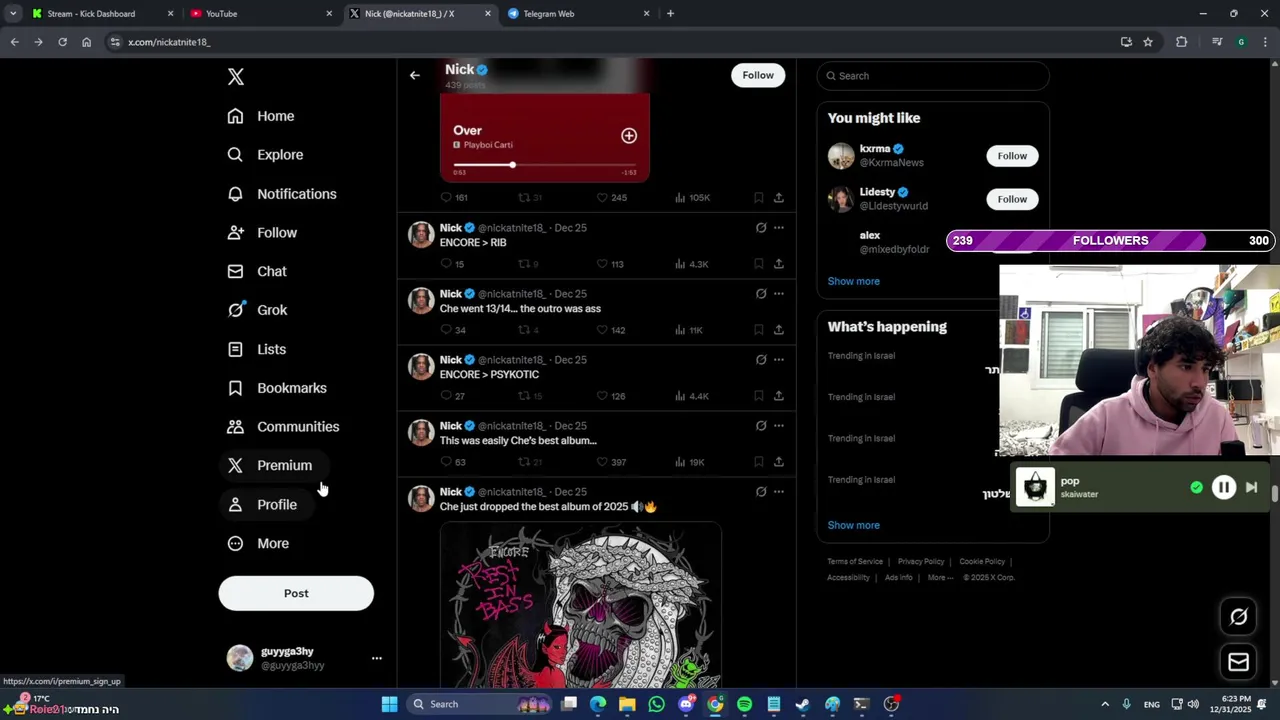Image resolution: width=1280 pixels, height=720 pixels.
Task: Open Spotify from the Windows taskbar
Action: tap(744, 704)
